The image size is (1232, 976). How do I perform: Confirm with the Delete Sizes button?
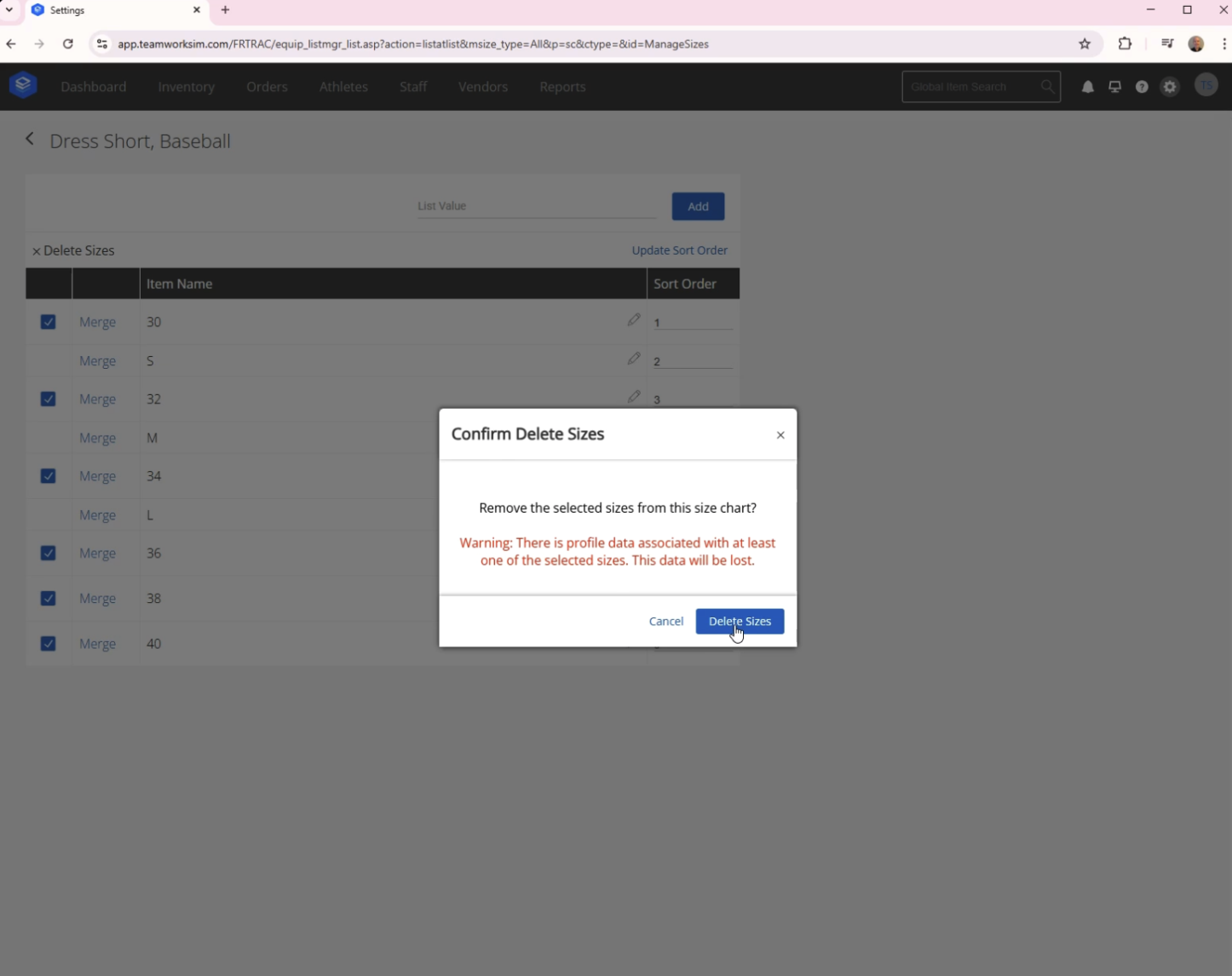tap(740, 621)
